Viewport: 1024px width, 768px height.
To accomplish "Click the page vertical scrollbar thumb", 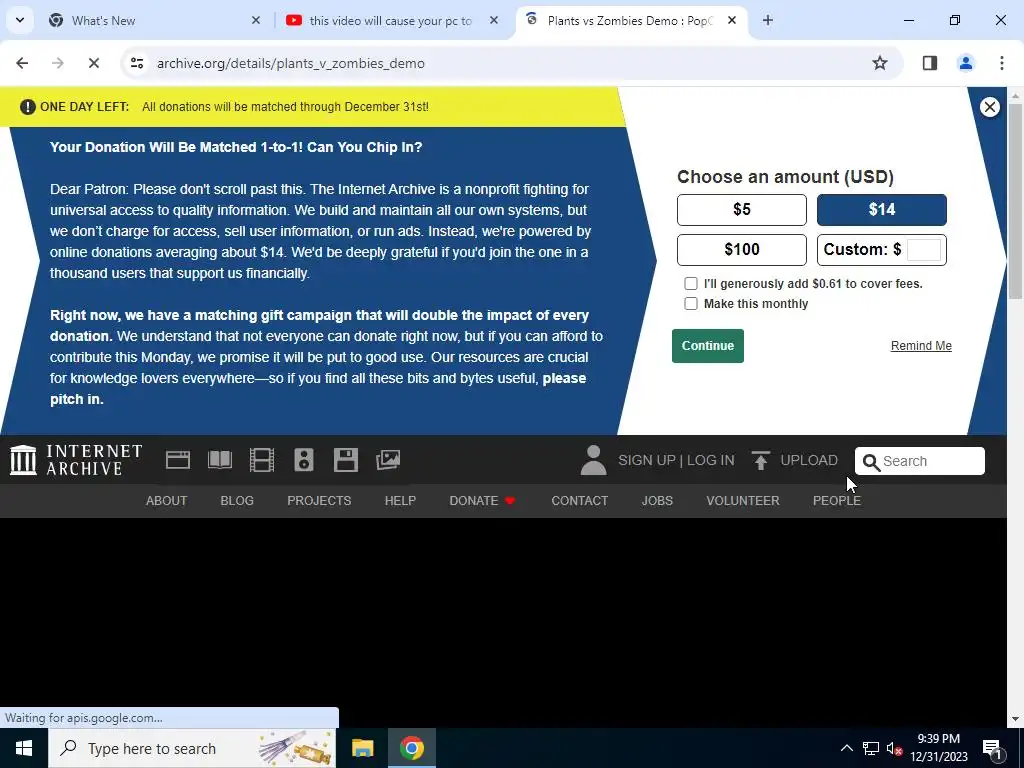I will pos(1015,200).
